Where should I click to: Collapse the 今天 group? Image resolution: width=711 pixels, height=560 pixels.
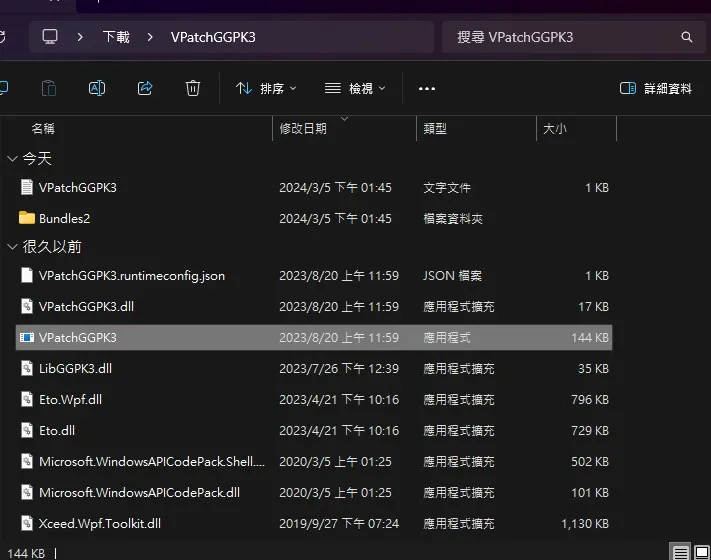click(x=12, y=159)
